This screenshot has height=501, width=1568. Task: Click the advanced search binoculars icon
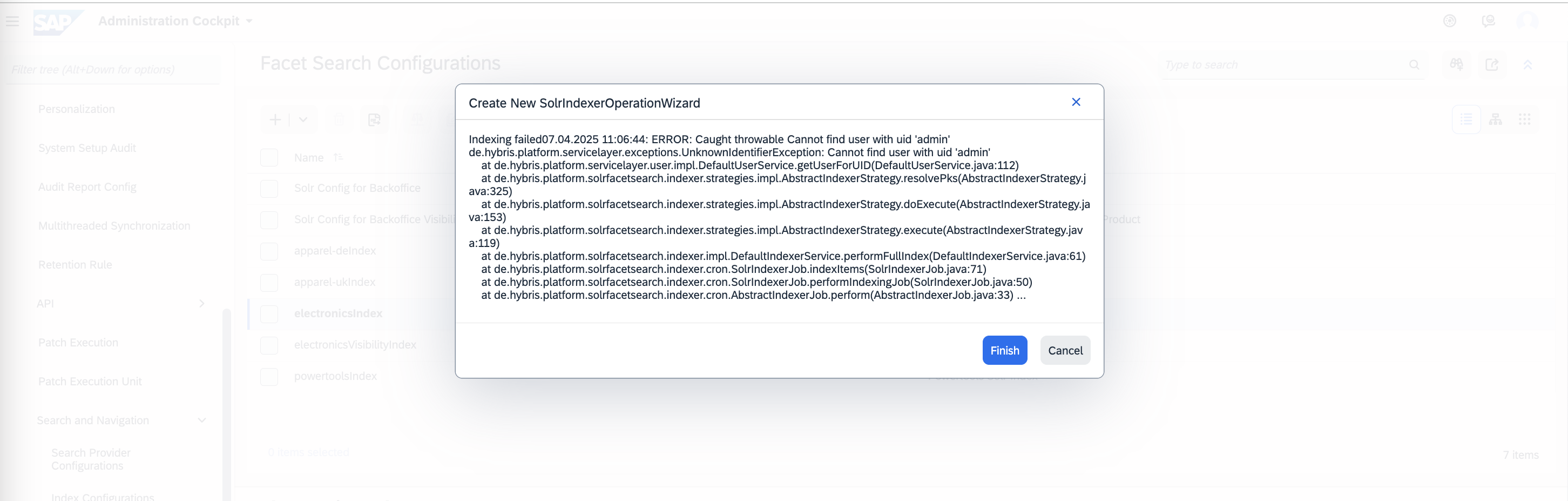click(x=1457, y=65)
